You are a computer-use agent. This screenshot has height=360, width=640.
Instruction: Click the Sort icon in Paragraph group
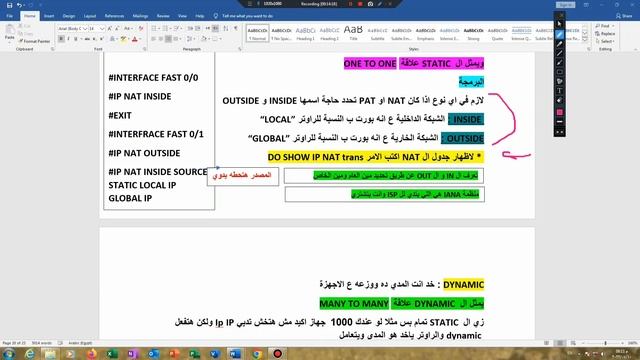point(226,29)
